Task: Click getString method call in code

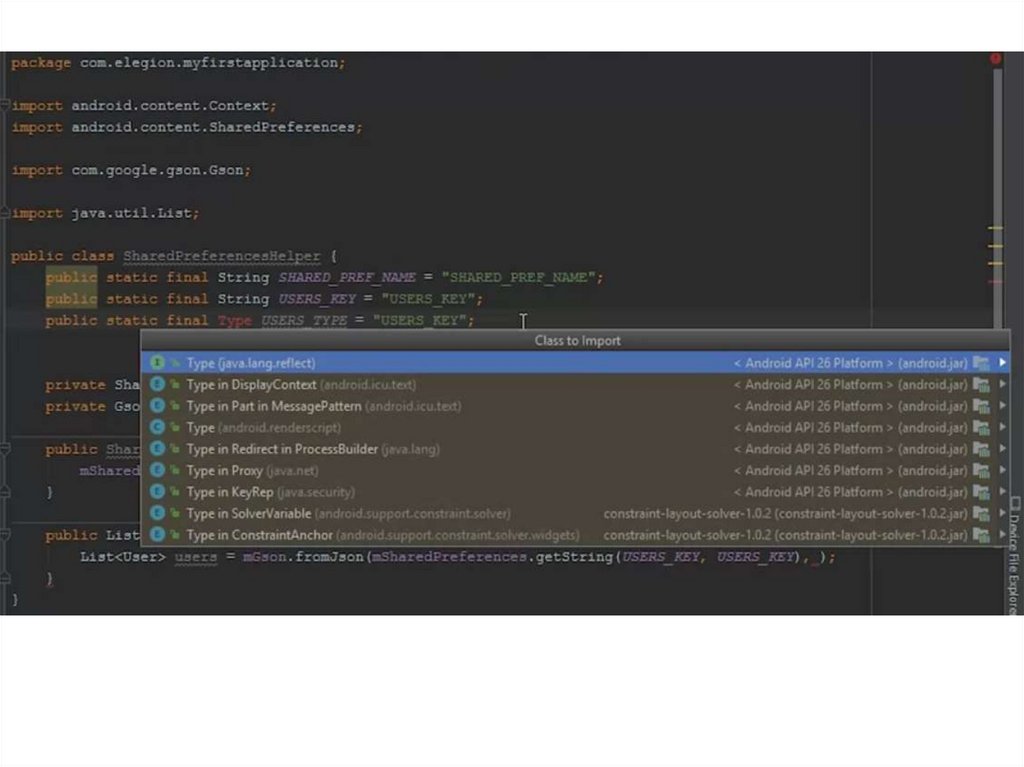Action: (575, 557)
